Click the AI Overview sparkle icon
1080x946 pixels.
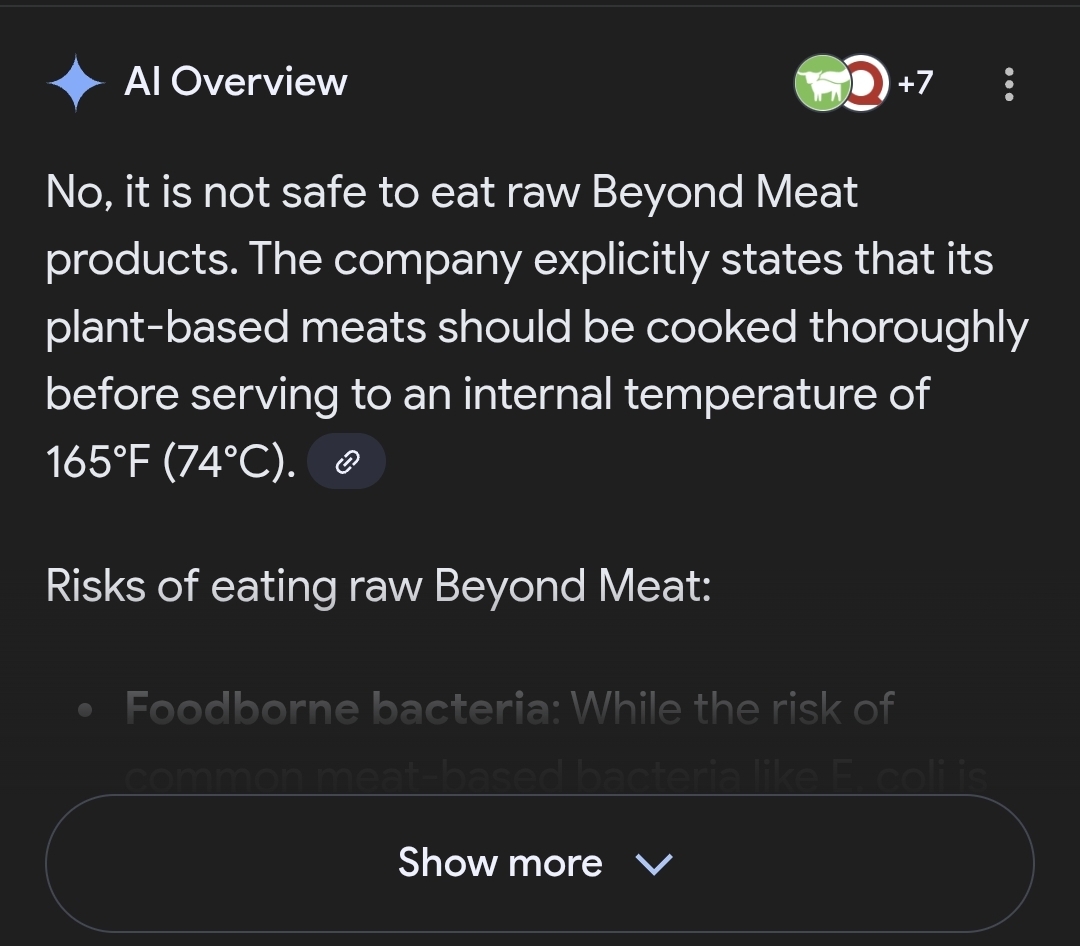click(x=76, y=83)
